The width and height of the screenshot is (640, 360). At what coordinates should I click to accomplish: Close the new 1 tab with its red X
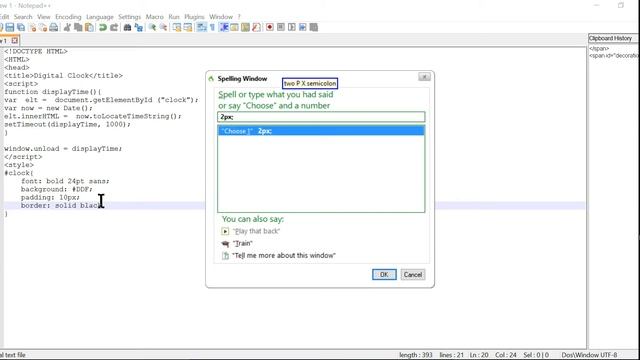point(15,40)
